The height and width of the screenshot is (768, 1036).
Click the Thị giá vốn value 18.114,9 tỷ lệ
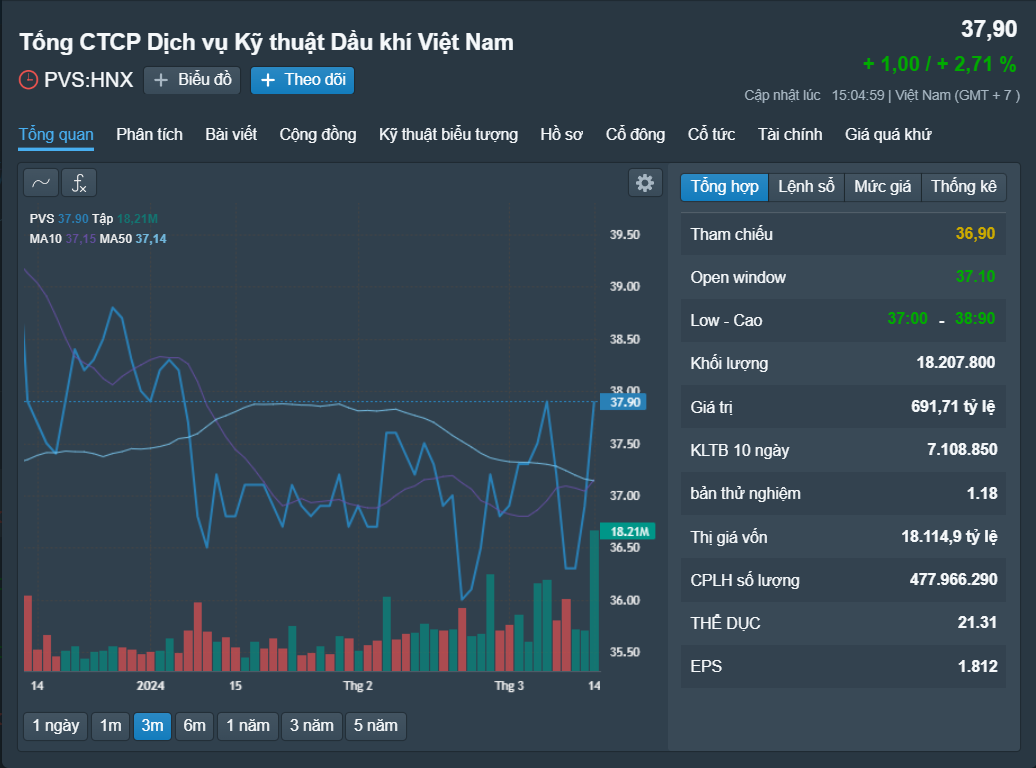click(949, 537)
